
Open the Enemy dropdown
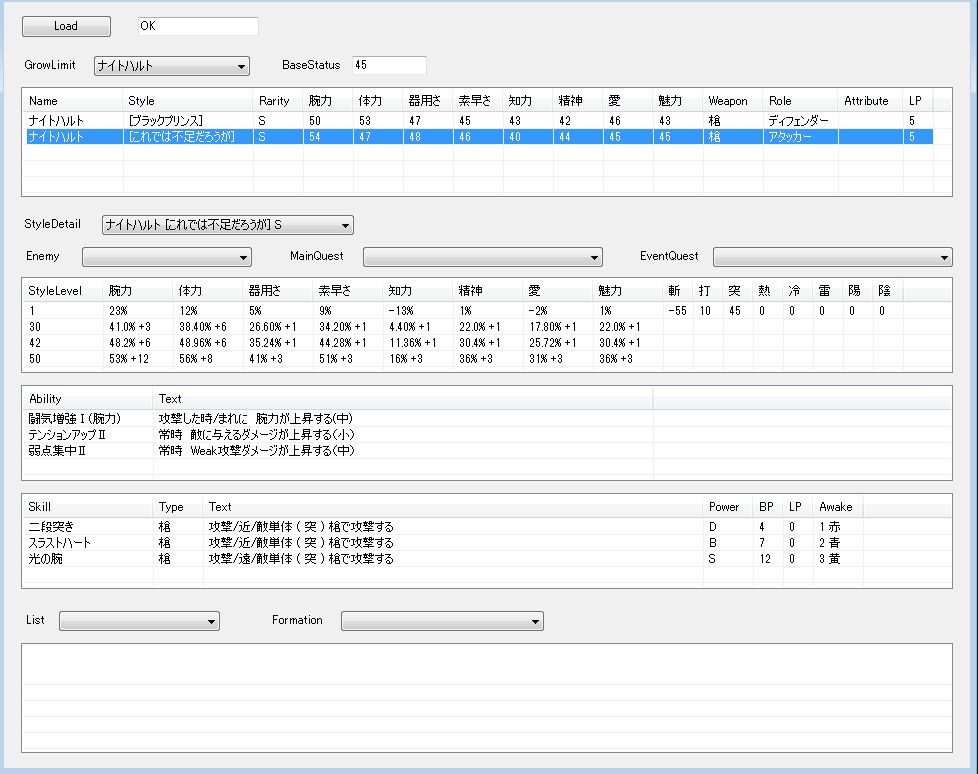click(x=167, y=257)
